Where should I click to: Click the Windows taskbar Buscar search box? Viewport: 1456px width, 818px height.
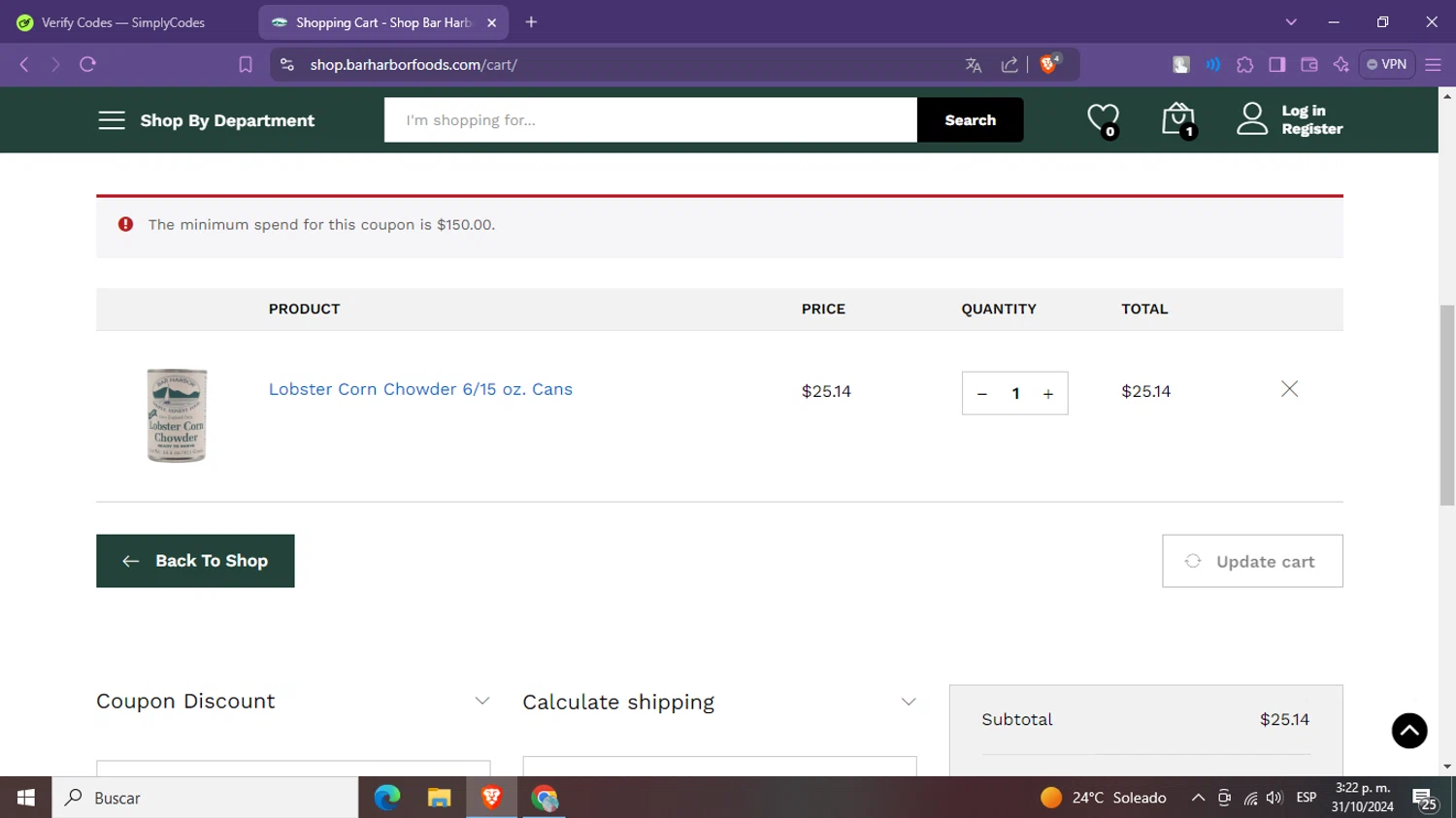205,798
